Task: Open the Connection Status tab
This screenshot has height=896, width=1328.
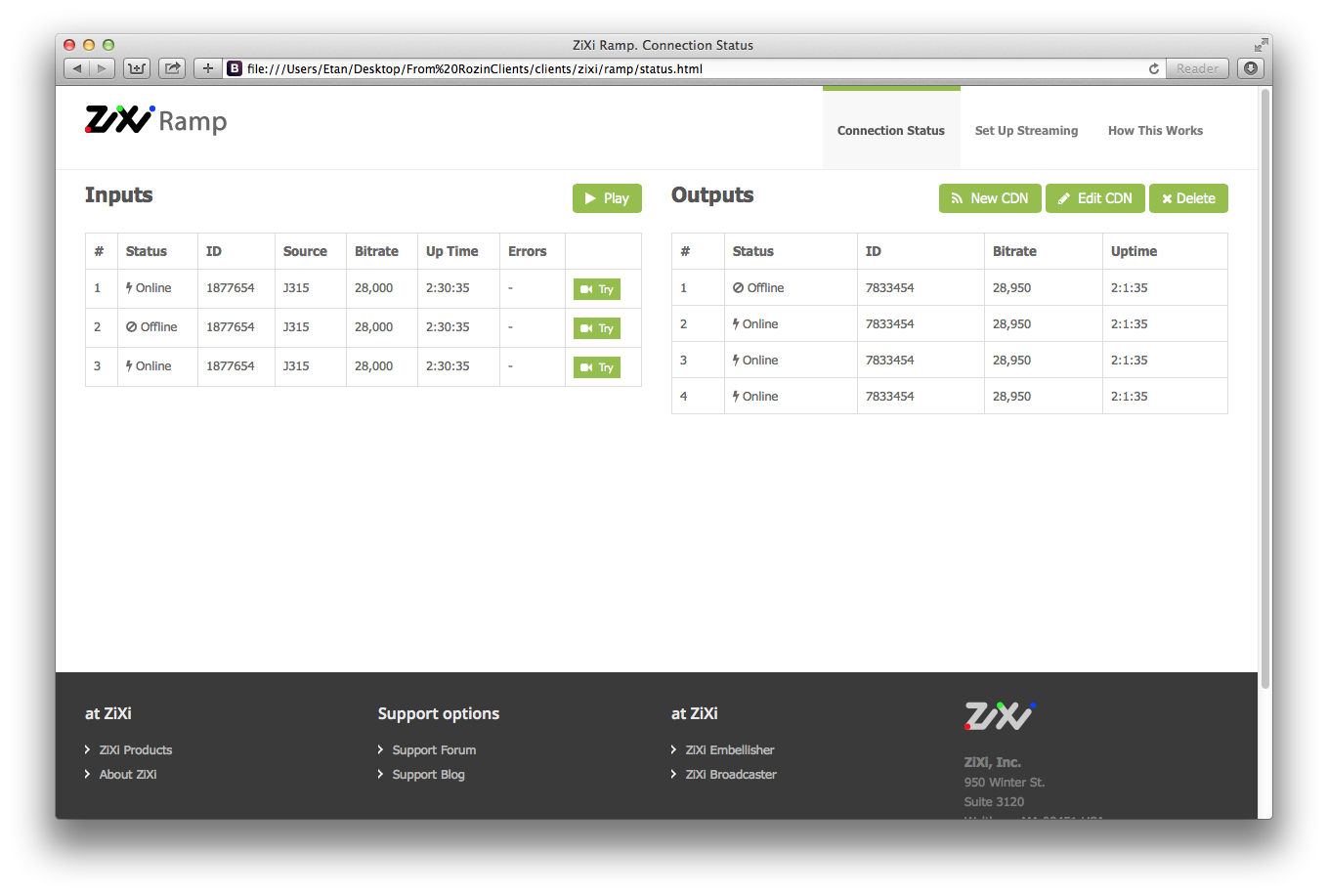Action: click(891, 130)
